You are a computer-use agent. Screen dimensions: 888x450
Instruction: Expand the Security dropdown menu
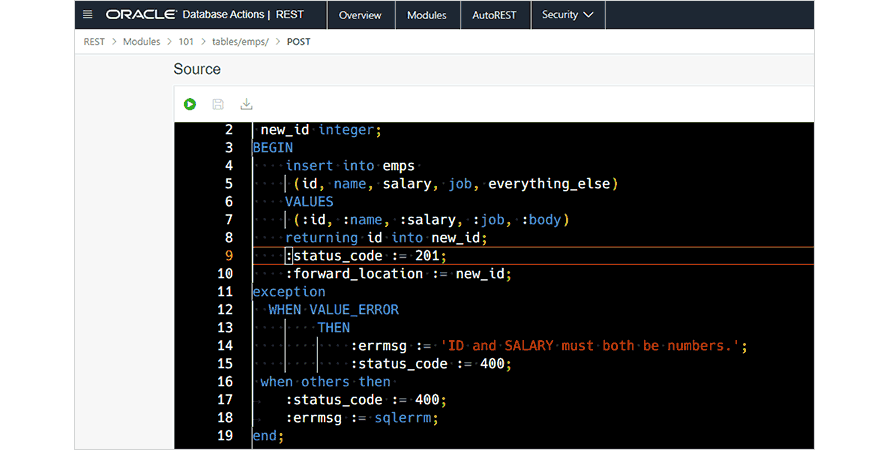pos(567,15)
